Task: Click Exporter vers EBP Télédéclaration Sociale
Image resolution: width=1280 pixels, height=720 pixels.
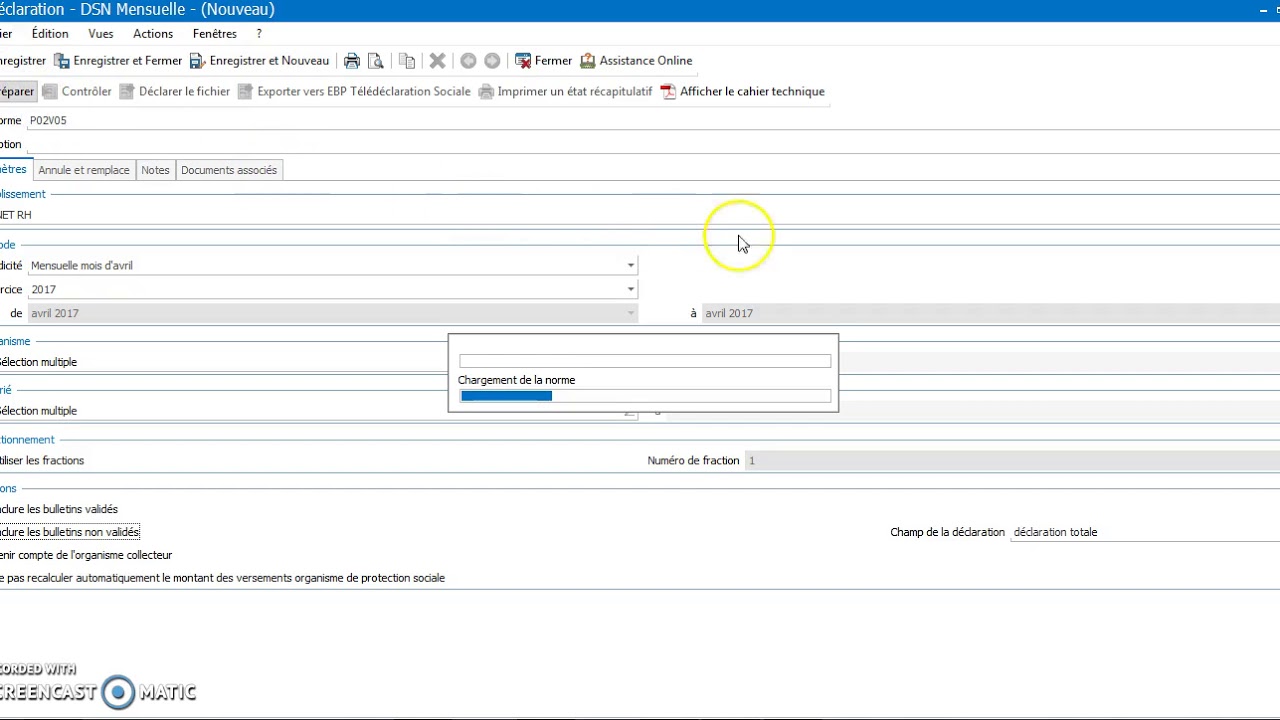Action: click(353, 91)
